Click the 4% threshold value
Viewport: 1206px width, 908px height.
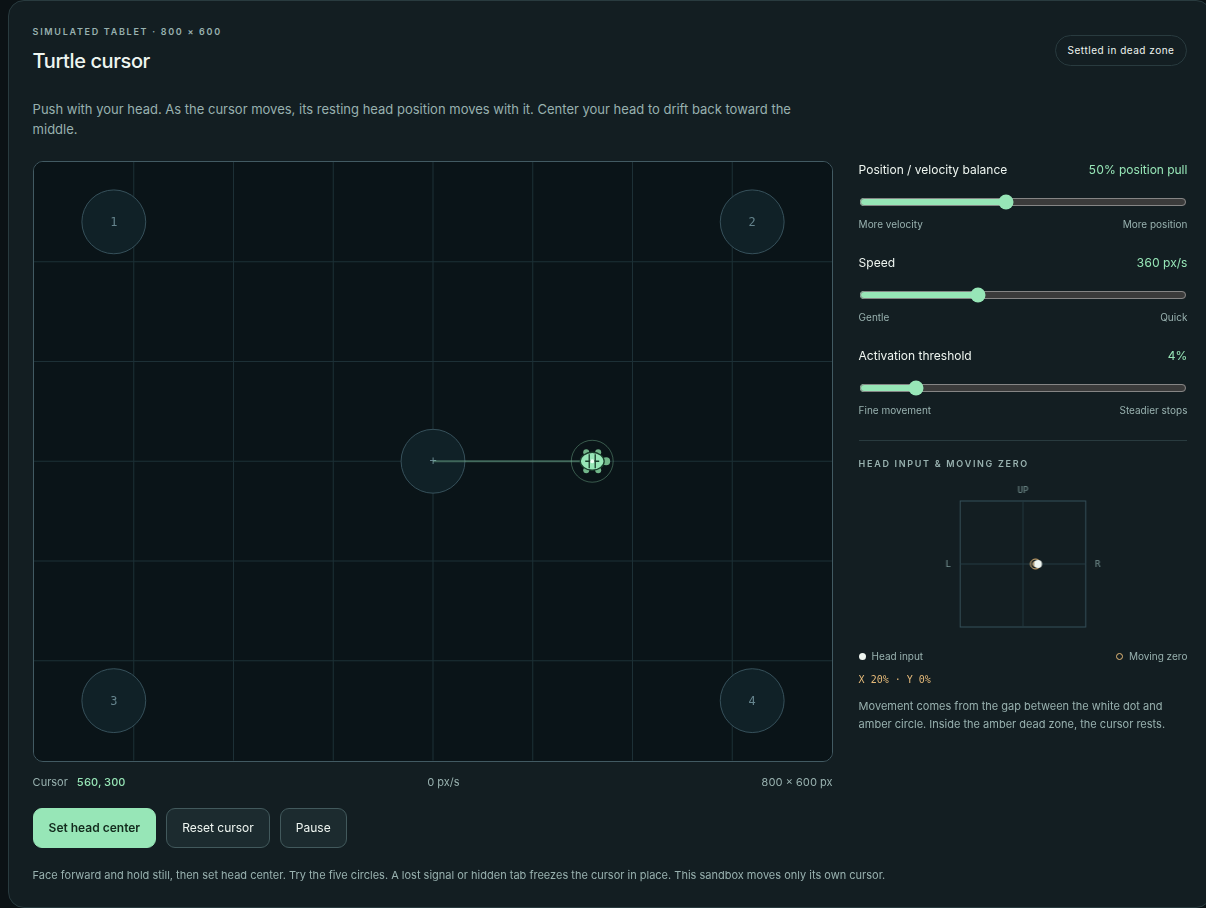coord(1177,356)
